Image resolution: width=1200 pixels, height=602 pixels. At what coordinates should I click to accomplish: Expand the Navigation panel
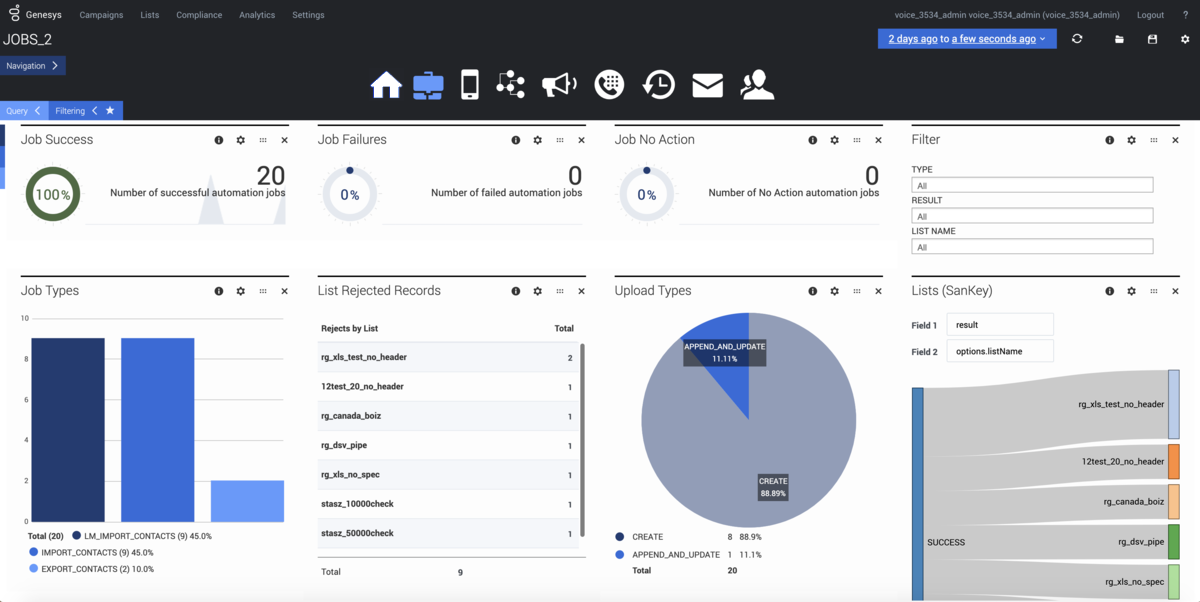pos(32,66)
